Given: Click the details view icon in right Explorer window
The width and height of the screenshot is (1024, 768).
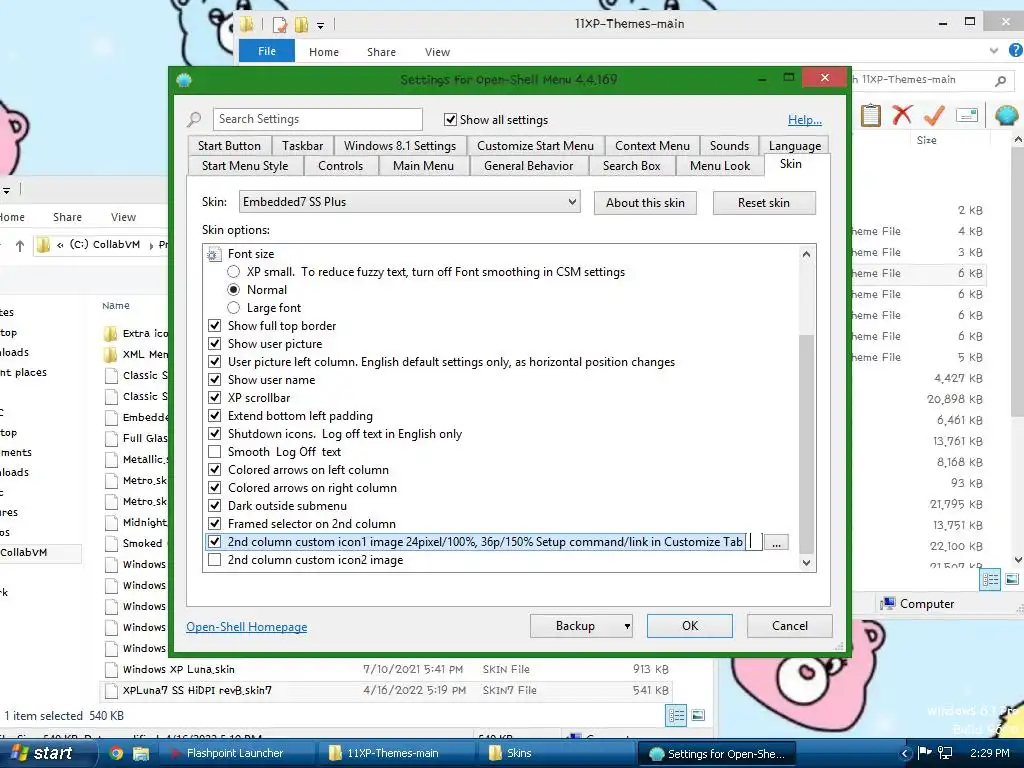Looking at the screenshot, I should coord(990,579).
